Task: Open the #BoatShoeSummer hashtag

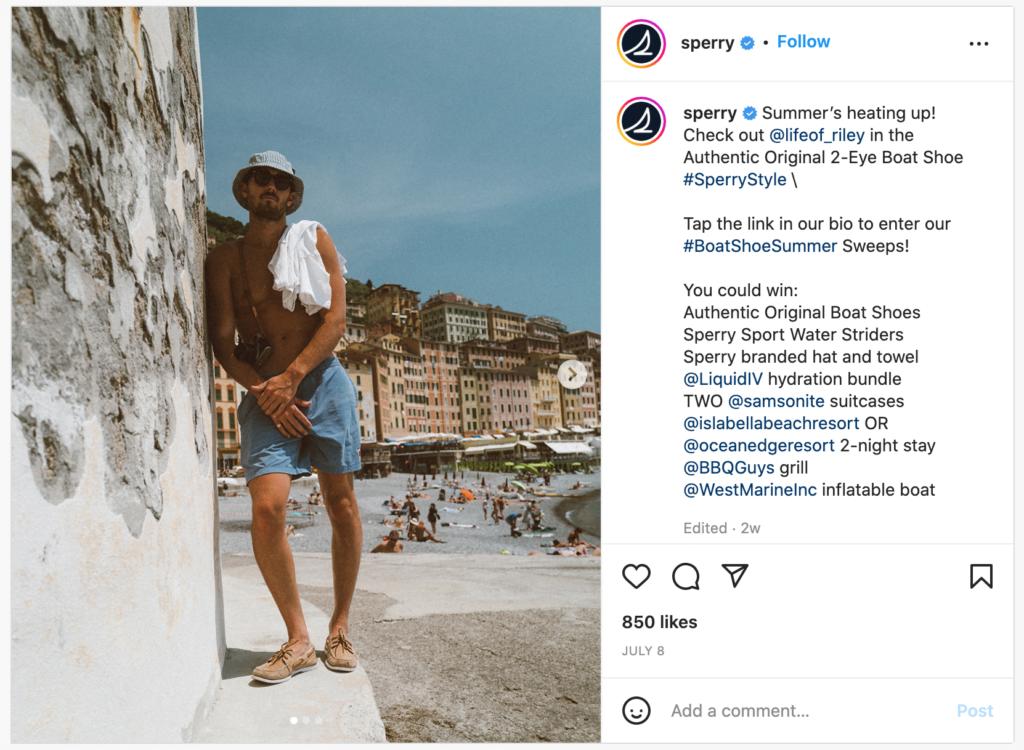Action: (x=760, y=246)
